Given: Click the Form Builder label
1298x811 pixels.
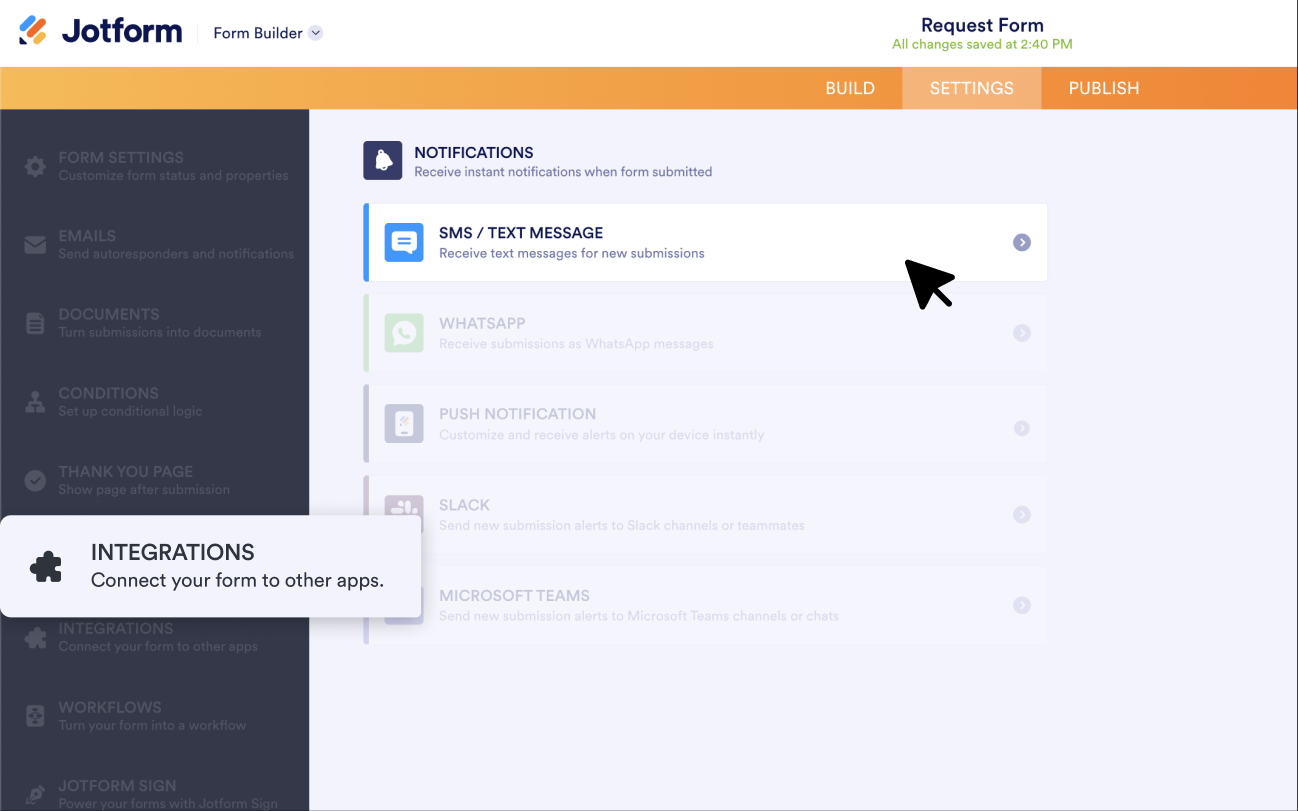Looking at the screenshot, I should (258, 33).
